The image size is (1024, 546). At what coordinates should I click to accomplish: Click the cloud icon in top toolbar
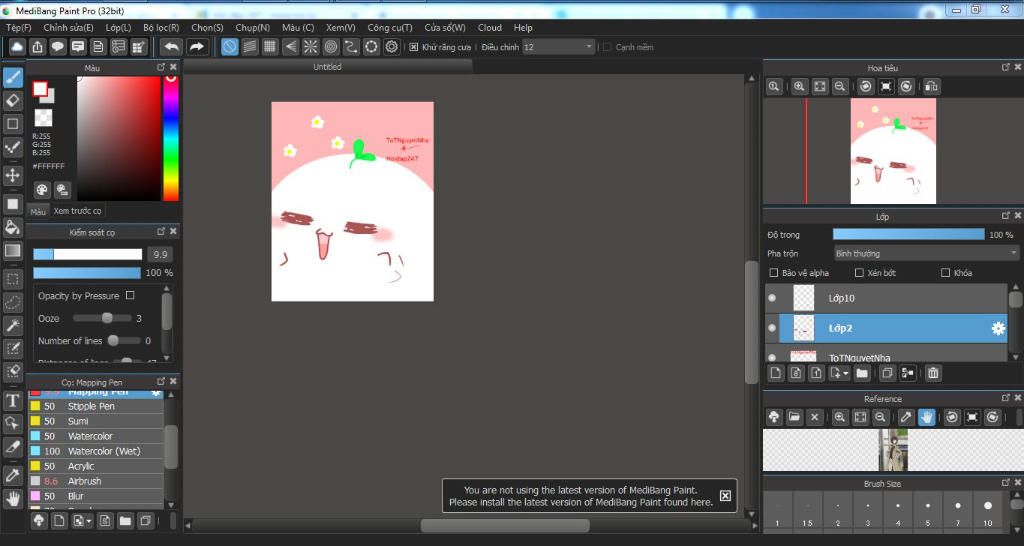(17, 46)
